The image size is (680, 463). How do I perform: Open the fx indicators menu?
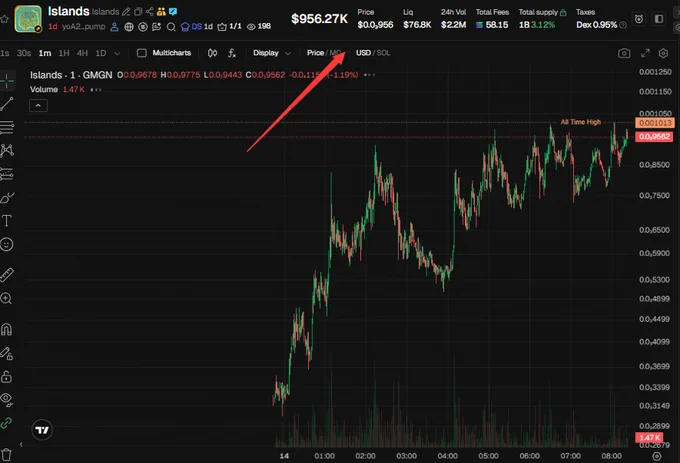pyautogui.click(x=232, y=53)
